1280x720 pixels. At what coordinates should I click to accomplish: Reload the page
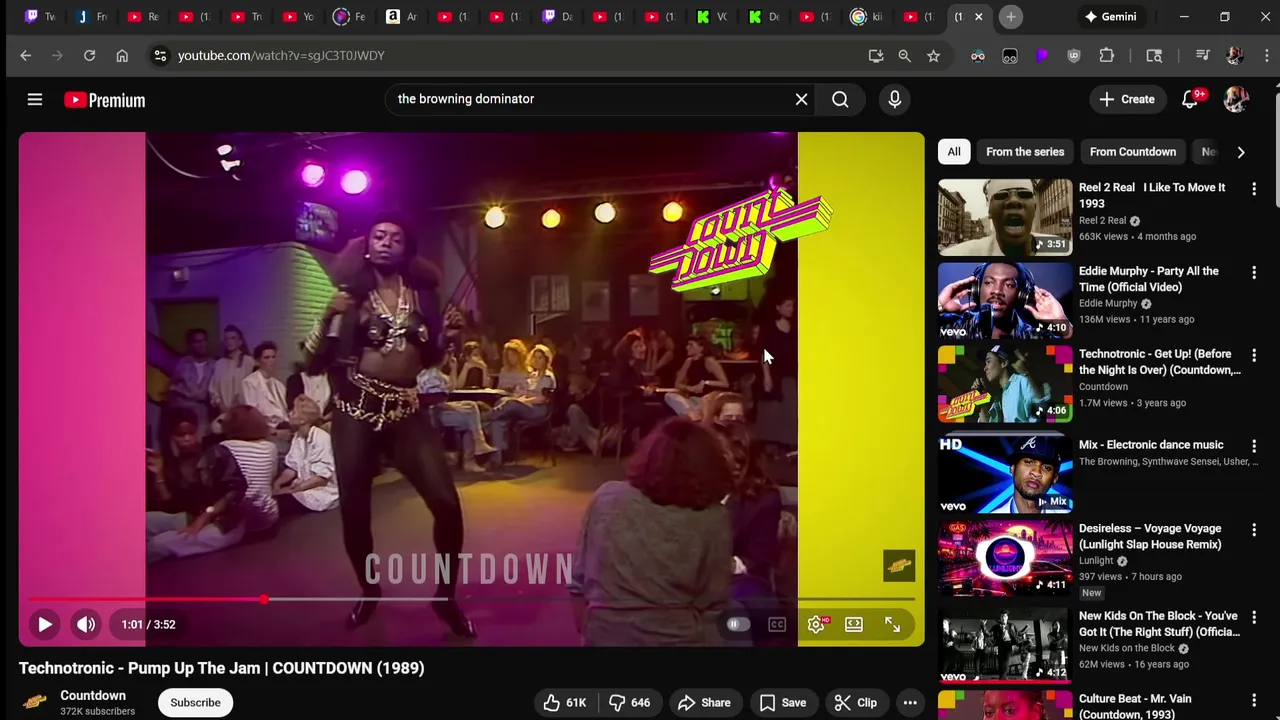coord(90,56)
